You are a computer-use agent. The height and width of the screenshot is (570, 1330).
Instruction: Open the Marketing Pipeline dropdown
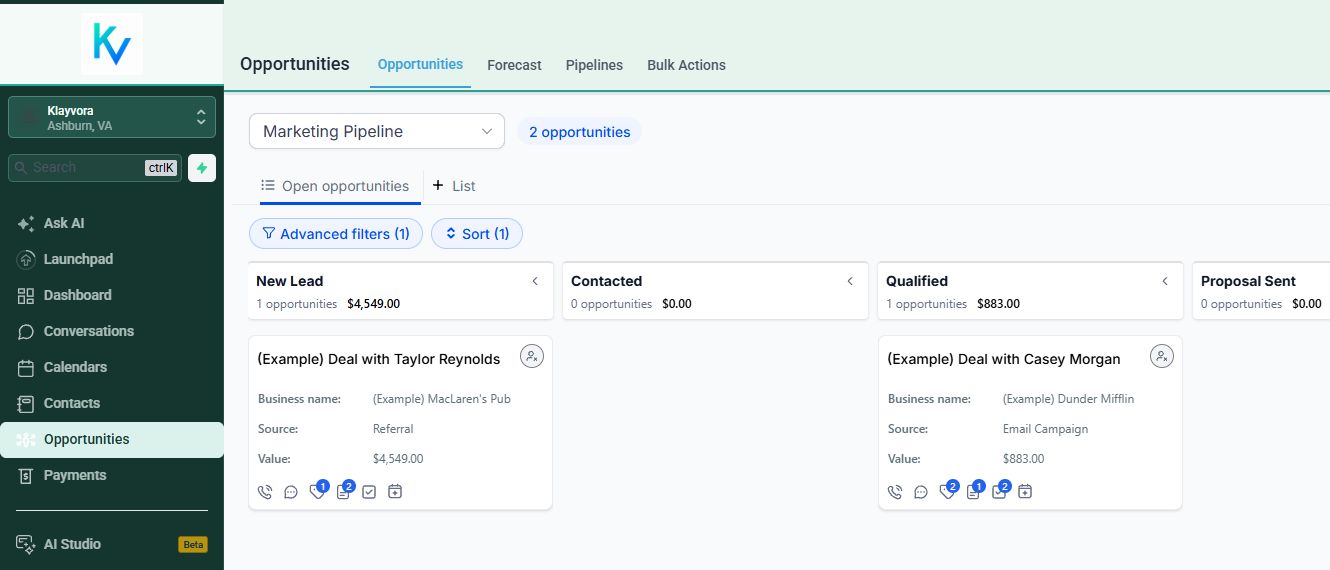[x=377, y=131]
